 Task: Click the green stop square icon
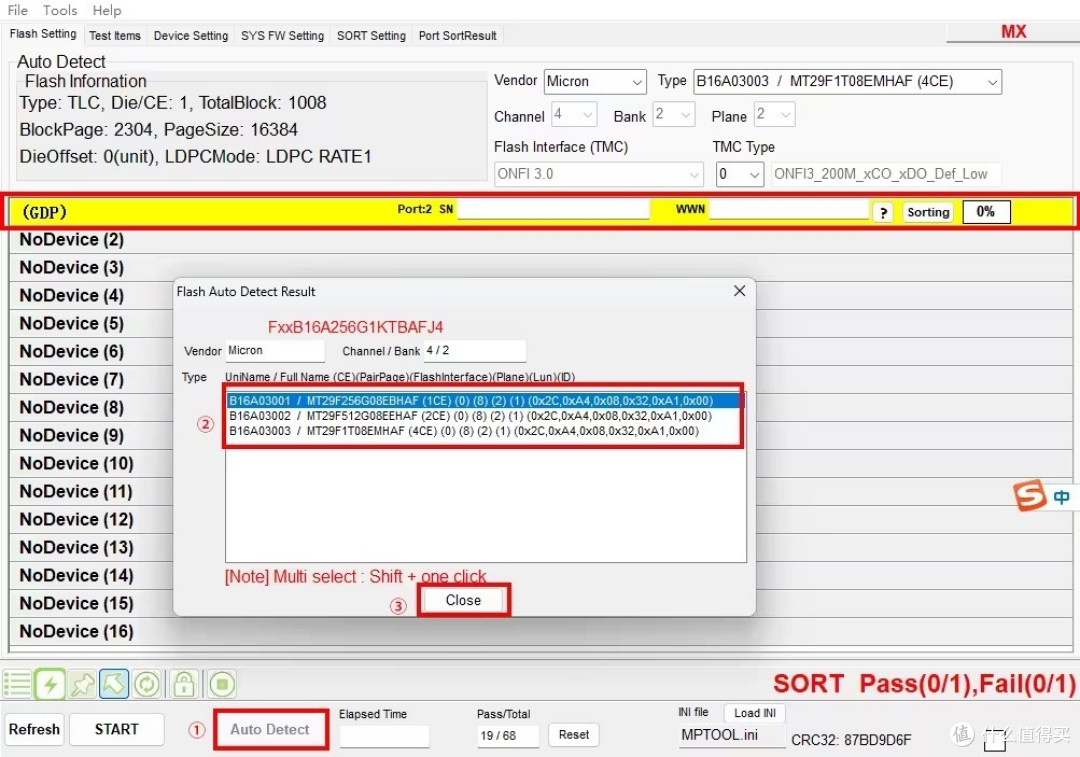[x=222, y=685]
